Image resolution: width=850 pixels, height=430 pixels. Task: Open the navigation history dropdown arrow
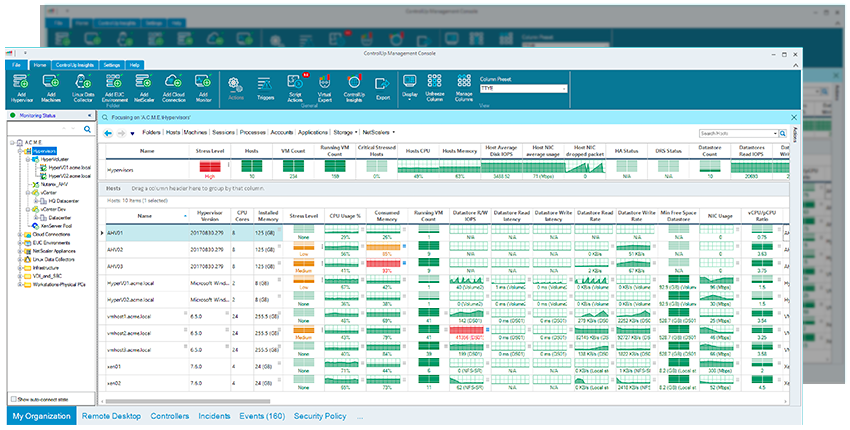click(132, 133)
